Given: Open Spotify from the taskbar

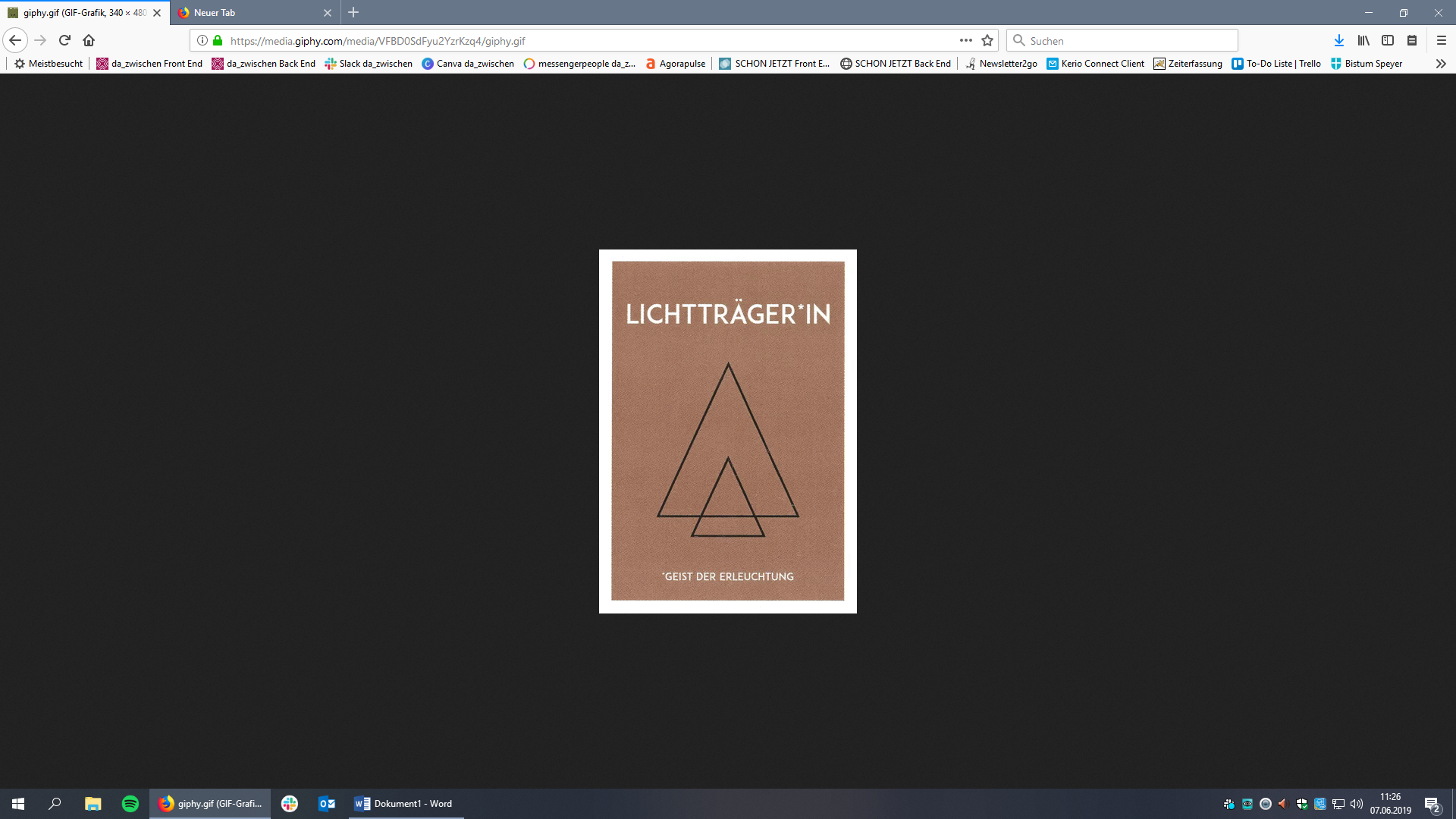Looking at the screenshot, I should (x=130, y=804).
